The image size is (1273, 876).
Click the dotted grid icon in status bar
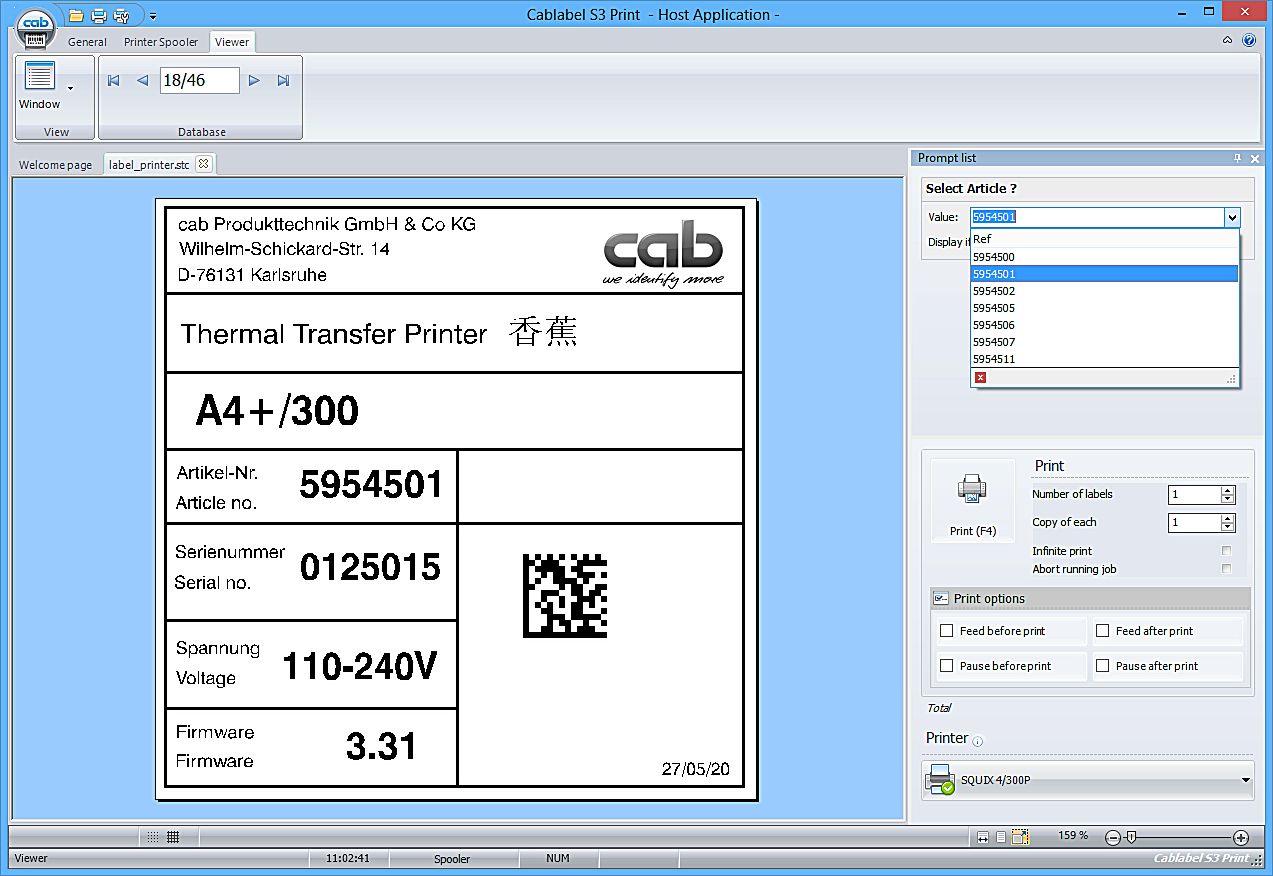pyautogui.click(x=153, y=836)
